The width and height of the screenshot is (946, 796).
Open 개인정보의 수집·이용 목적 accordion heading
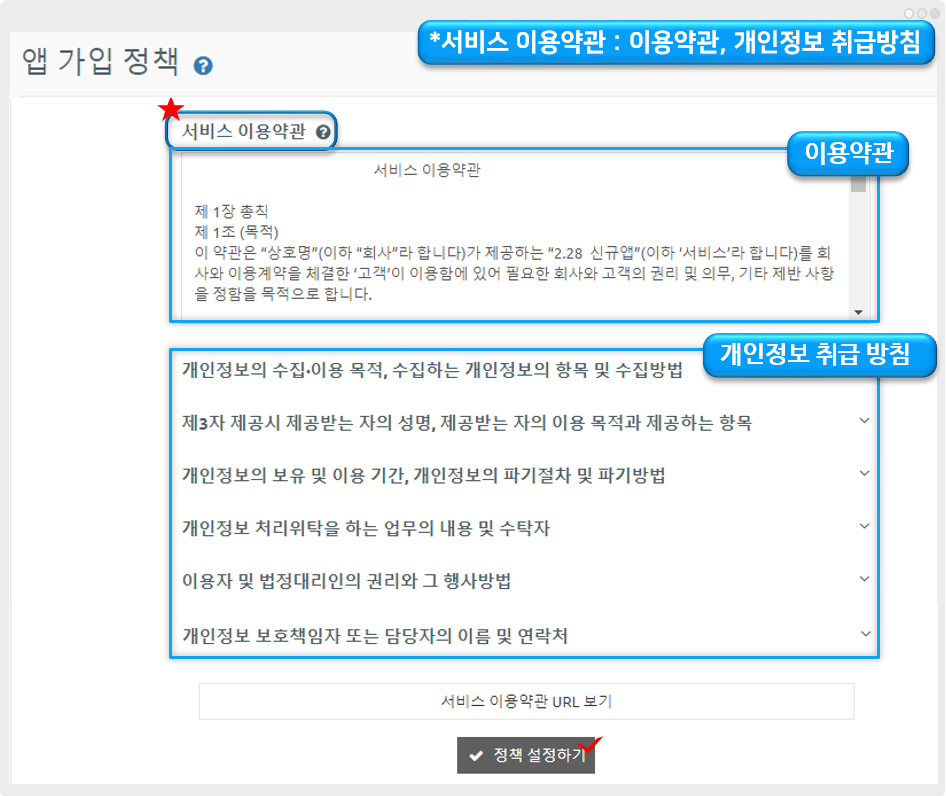point(432,371)
